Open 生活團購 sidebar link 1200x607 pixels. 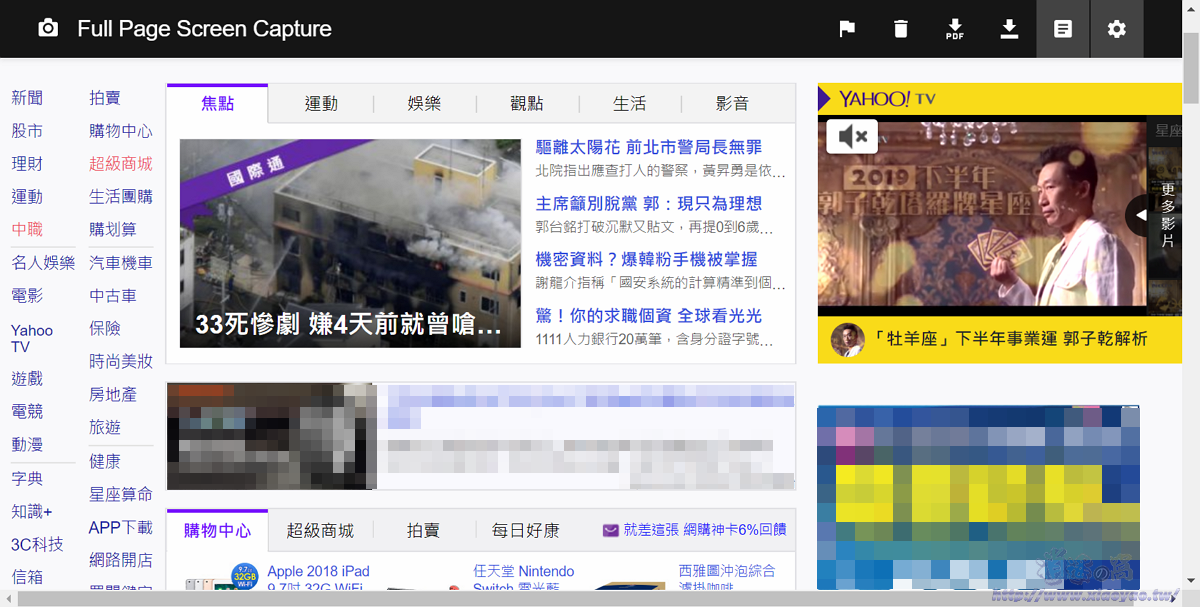[x=121, y=197]
